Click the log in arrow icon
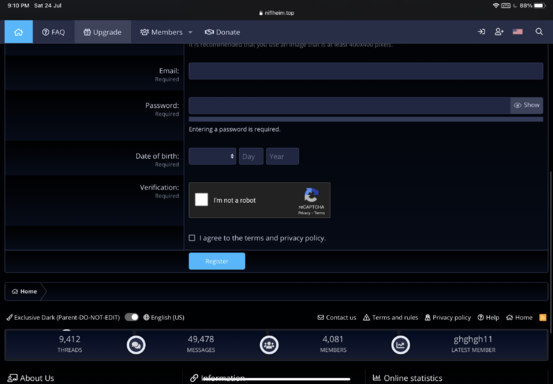Viewport: 553px width, 384px height. (x=481, y=32)
